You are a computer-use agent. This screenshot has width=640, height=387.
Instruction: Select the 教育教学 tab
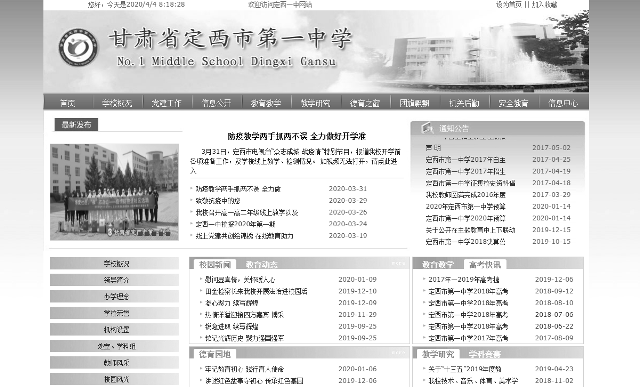click(x=438, y=265)
